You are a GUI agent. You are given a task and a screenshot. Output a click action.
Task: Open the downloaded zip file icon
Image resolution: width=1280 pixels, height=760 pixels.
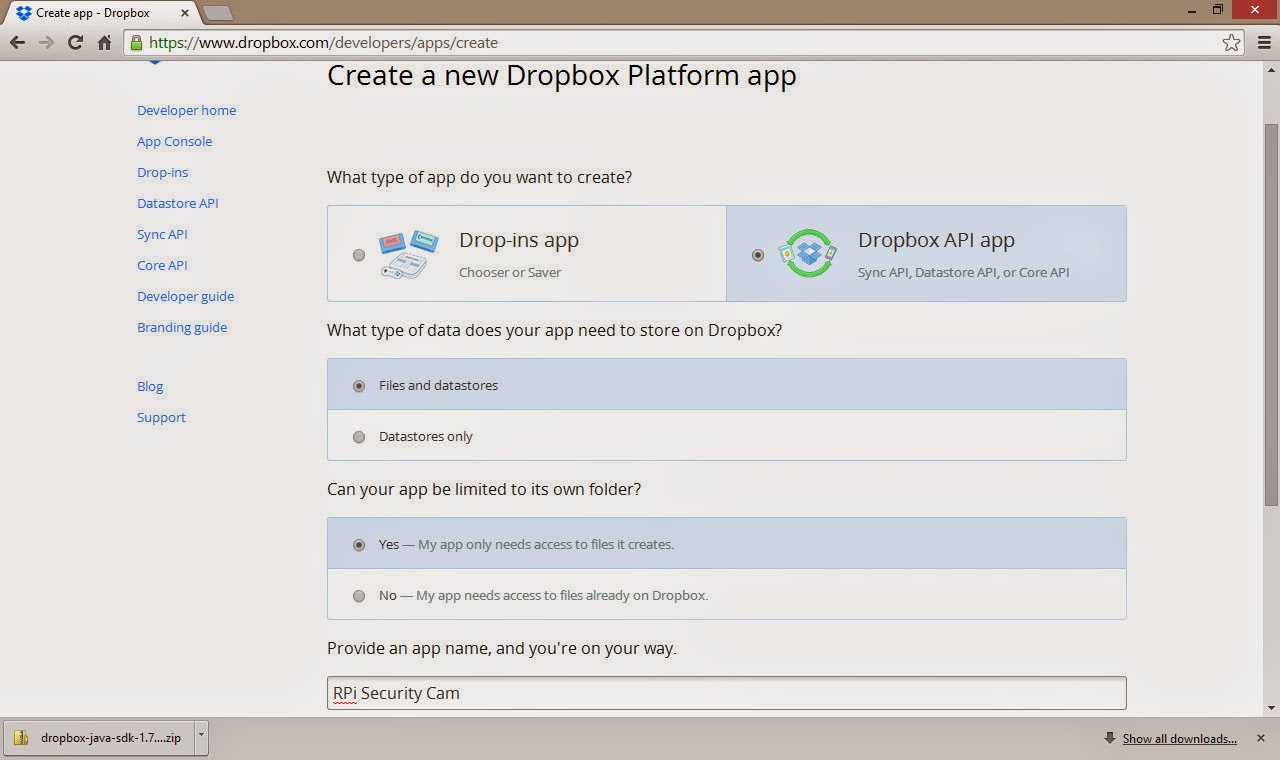pos(21,738)
